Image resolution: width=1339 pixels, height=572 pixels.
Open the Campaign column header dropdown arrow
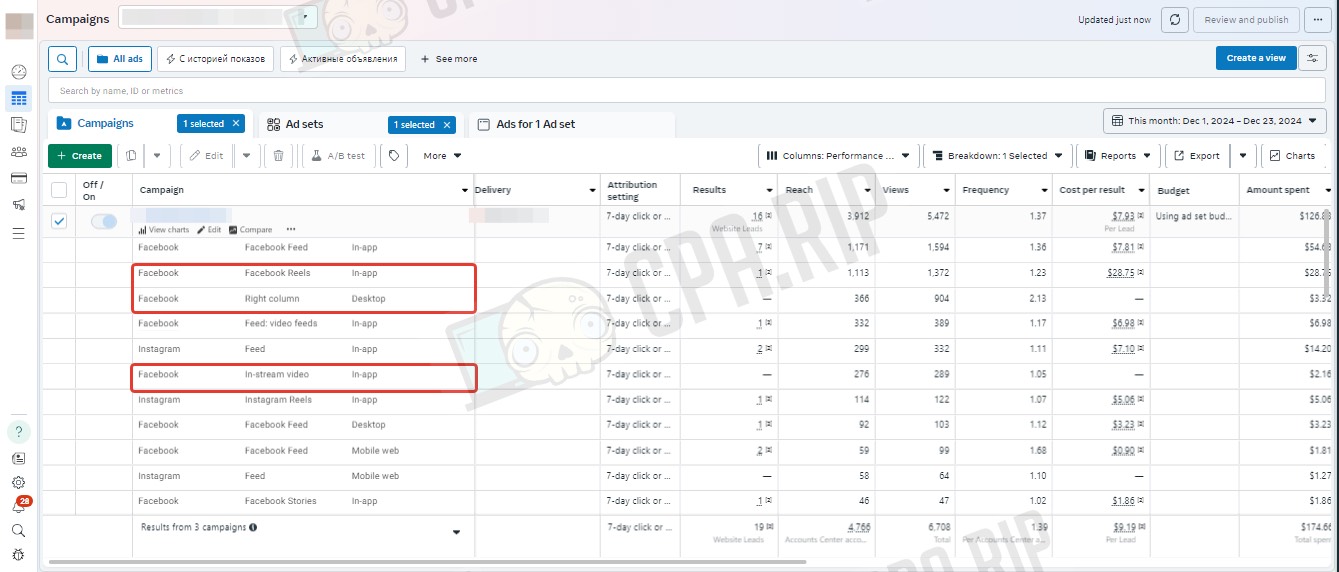465,190
